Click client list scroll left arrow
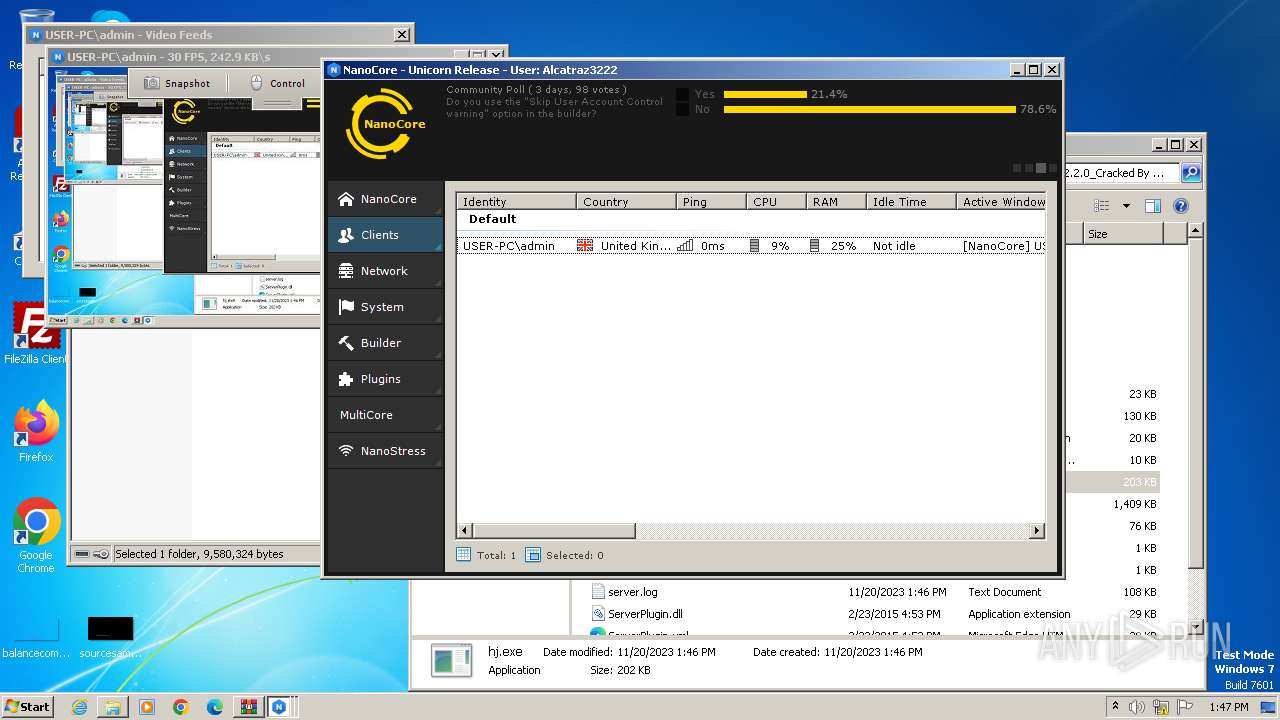The width and height of the screenshot is (1280, 720). pyautogui.click(x=465, y=531)
